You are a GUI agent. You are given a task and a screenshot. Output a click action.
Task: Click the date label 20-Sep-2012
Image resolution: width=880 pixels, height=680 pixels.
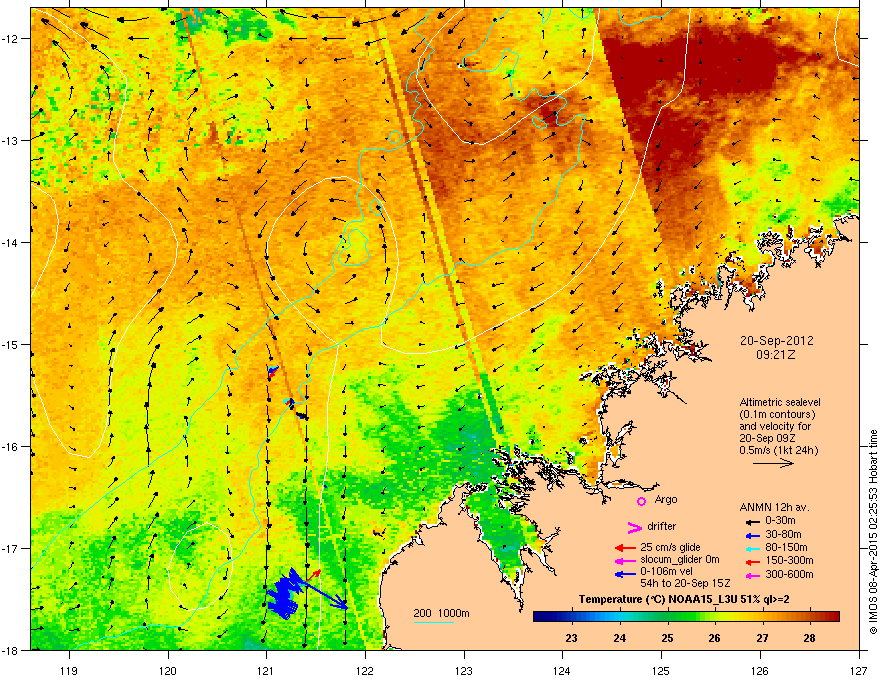click(x=776, y=341)
